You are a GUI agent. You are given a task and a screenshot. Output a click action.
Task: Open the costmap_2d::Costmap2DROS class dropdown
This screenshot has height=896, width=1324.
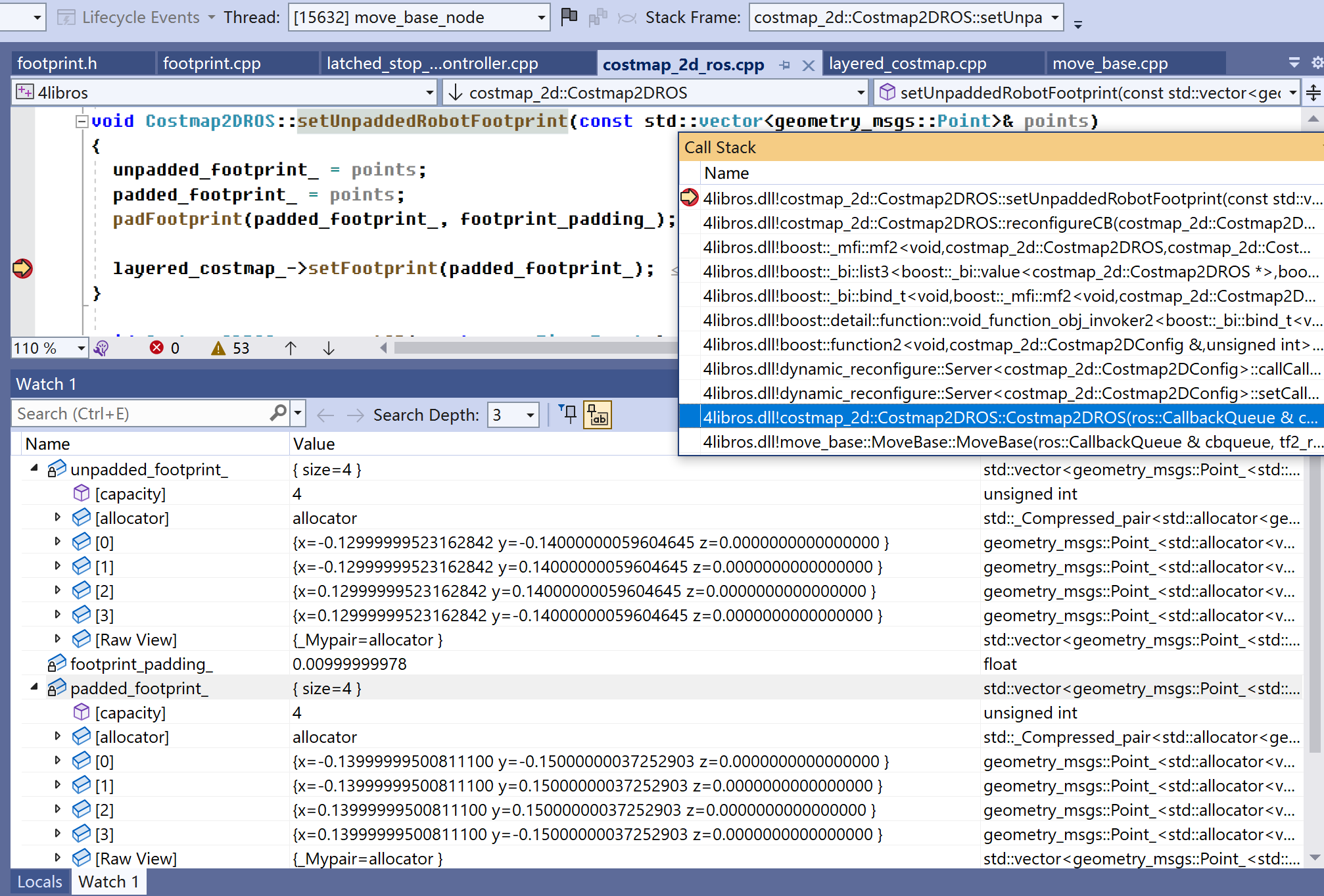click(656, 93)
